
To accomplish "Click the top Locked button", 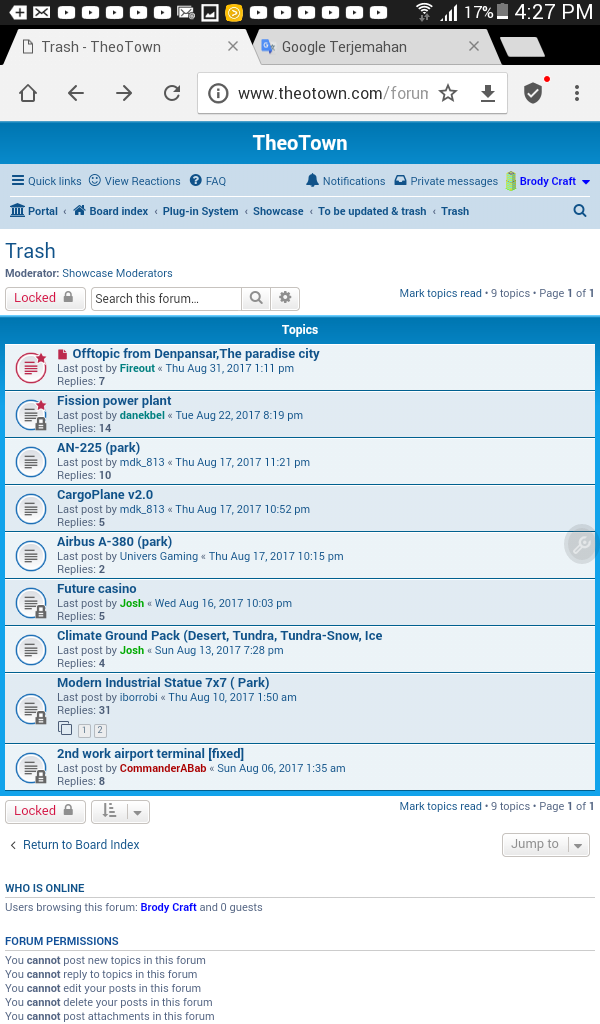I will (45, 298).
